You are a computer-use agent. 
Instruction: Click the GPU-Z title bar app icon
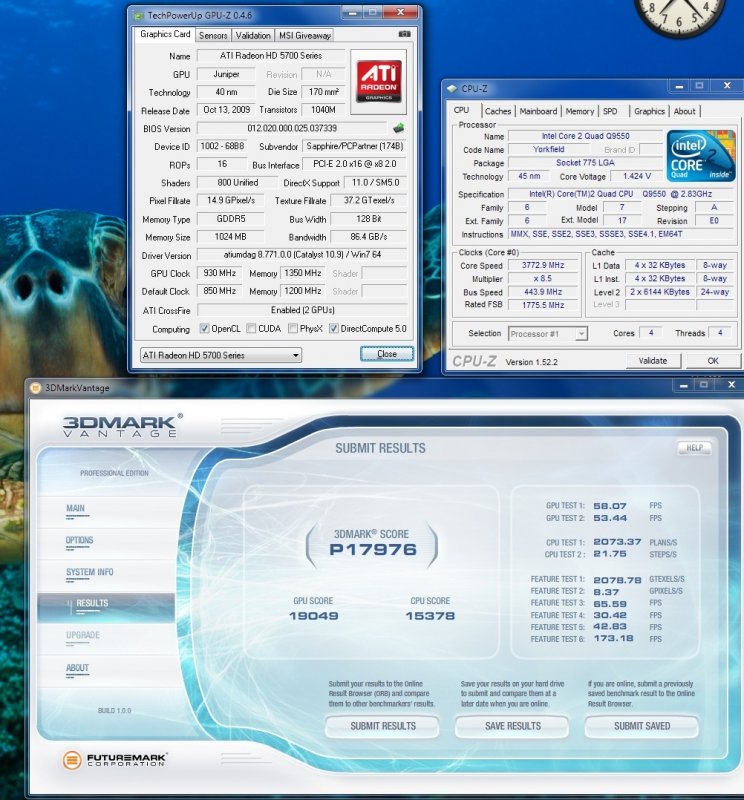pyautogui.click(x=138, y=16)
